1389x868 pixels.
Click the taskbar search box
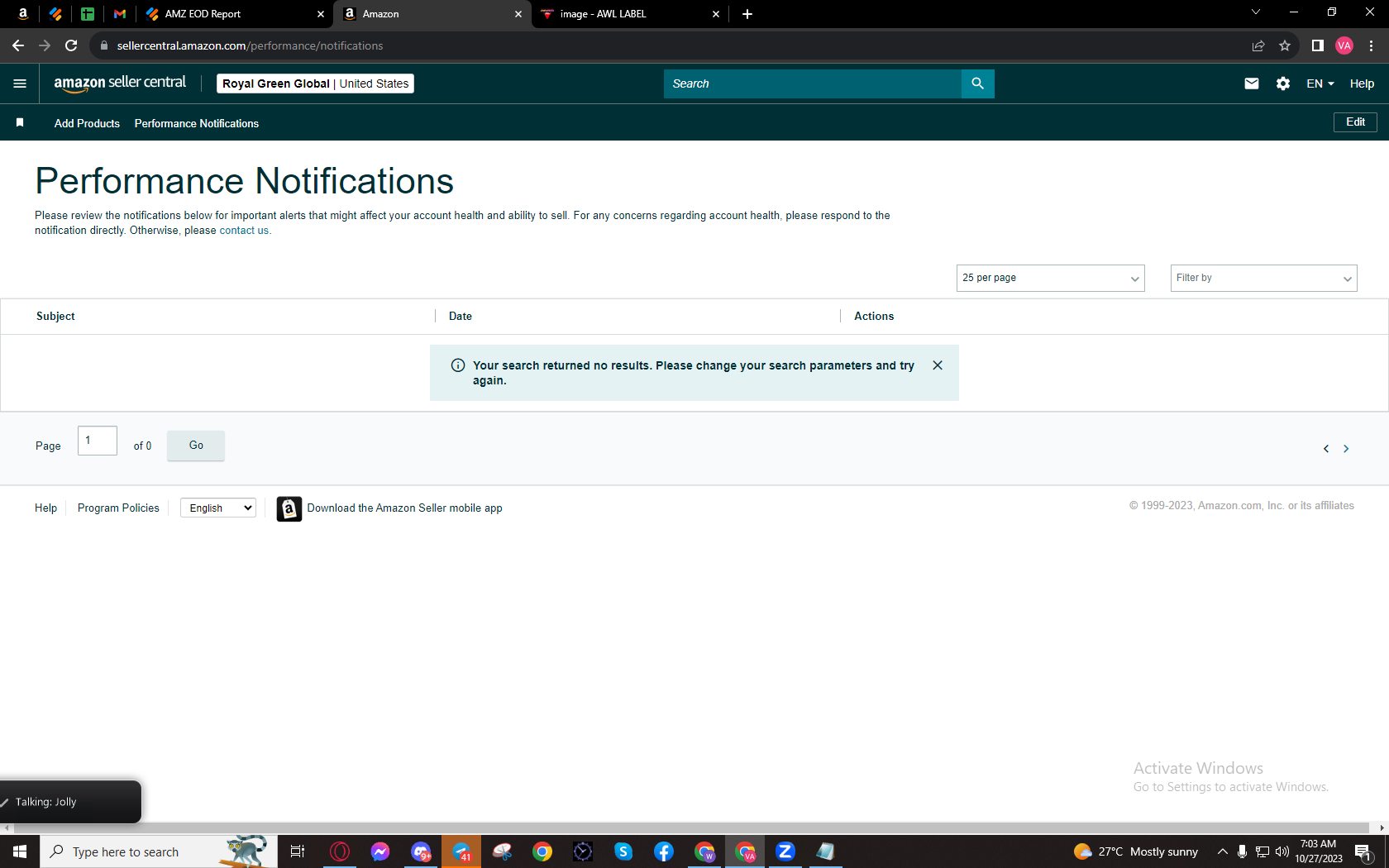click(x=157, y=851)
